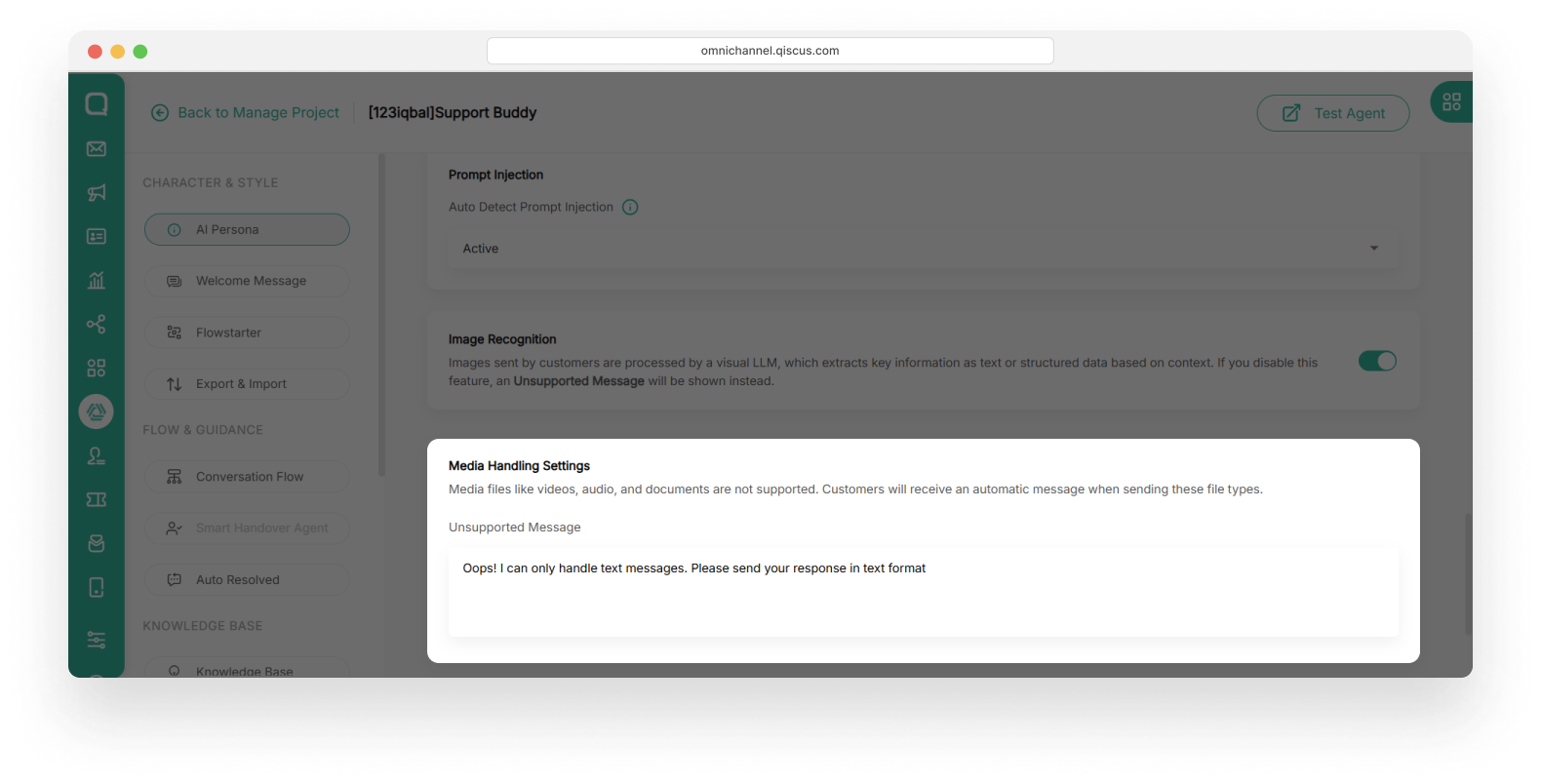1541x784 pixels.
Task: Go to Smart Handover Agent section
Action: coord(247,529)
